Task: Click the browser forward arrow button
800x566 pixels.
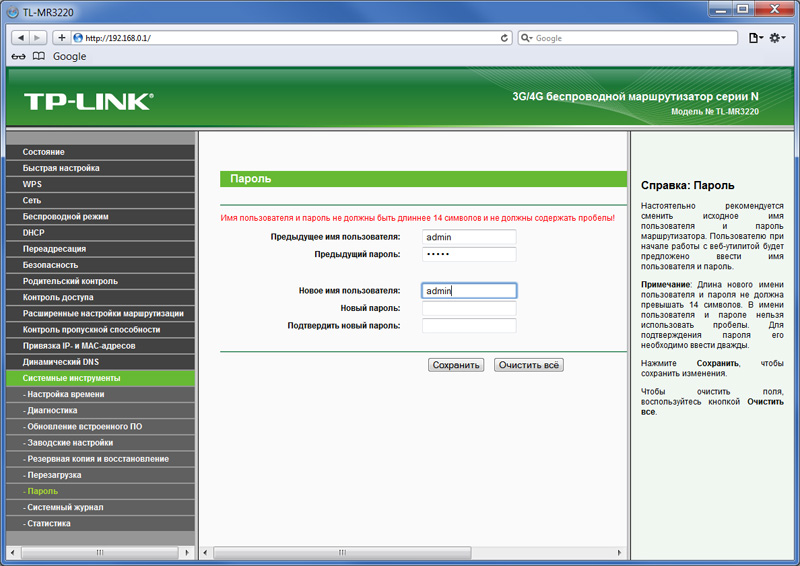Action: (37, 37)
